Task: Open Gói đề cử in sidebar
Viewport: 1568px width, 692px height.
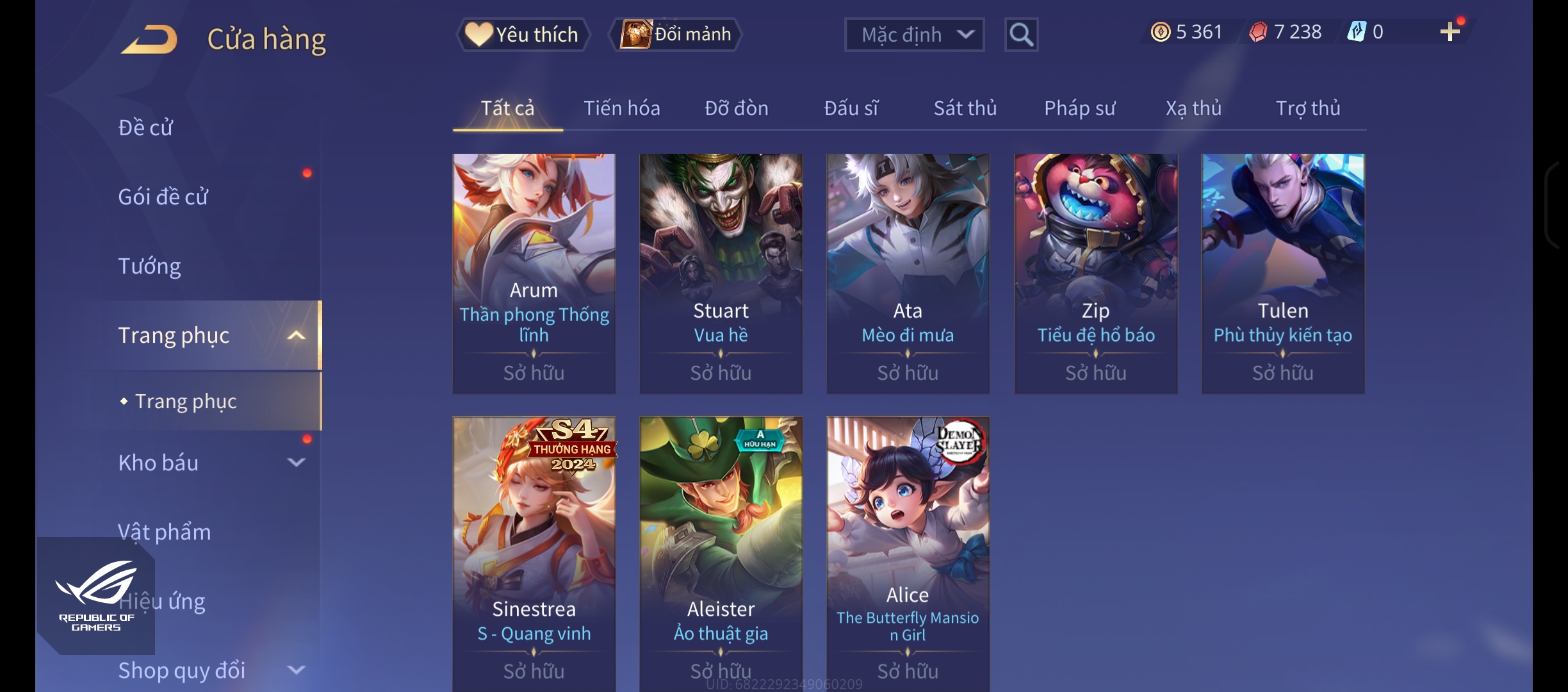Action: click(x=163, y=197)
